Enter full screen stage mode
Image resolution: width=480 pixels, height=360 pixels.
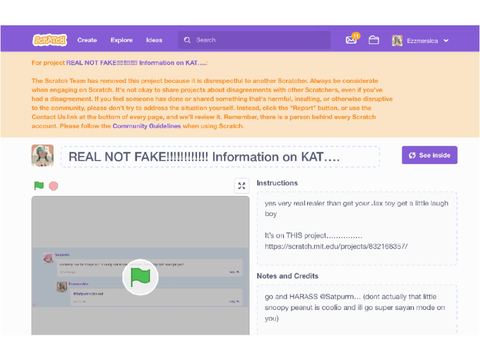(x=242, y=186)
